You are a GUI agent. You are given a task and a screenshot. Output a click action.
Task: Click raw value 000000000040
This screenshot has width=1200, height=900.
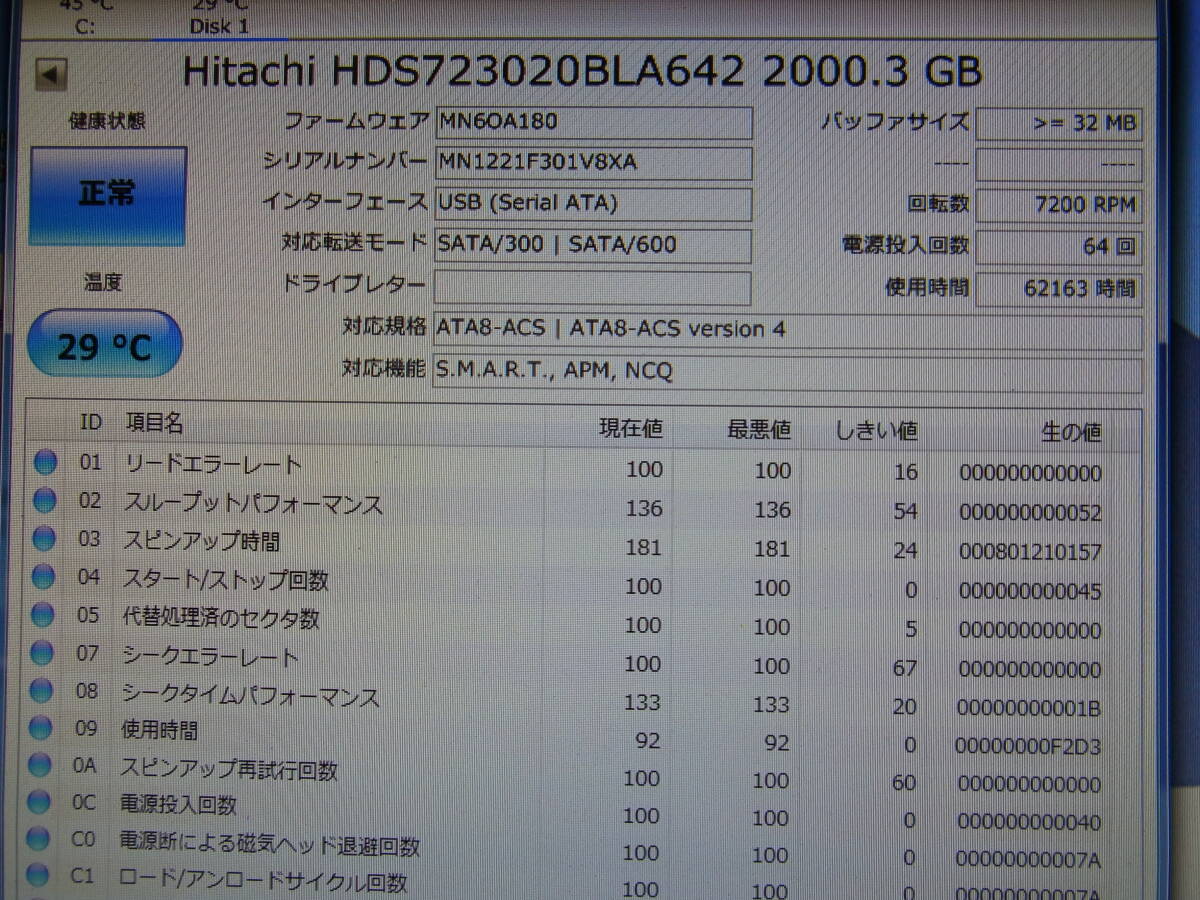[x=1029, y=822]
